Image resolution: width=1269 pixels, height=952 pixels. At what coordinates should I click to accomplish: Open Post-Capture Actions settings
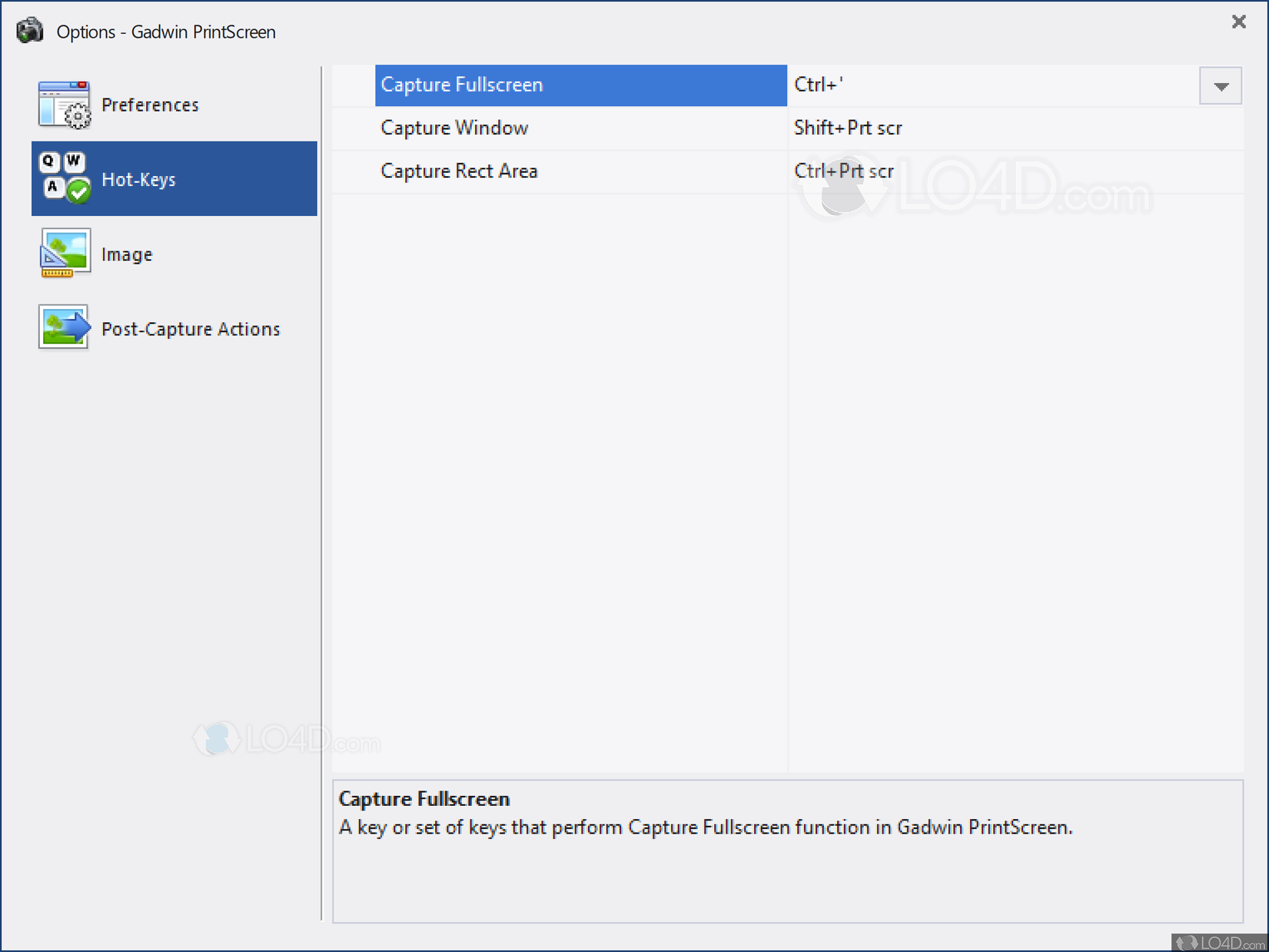(x=190, y=328)
